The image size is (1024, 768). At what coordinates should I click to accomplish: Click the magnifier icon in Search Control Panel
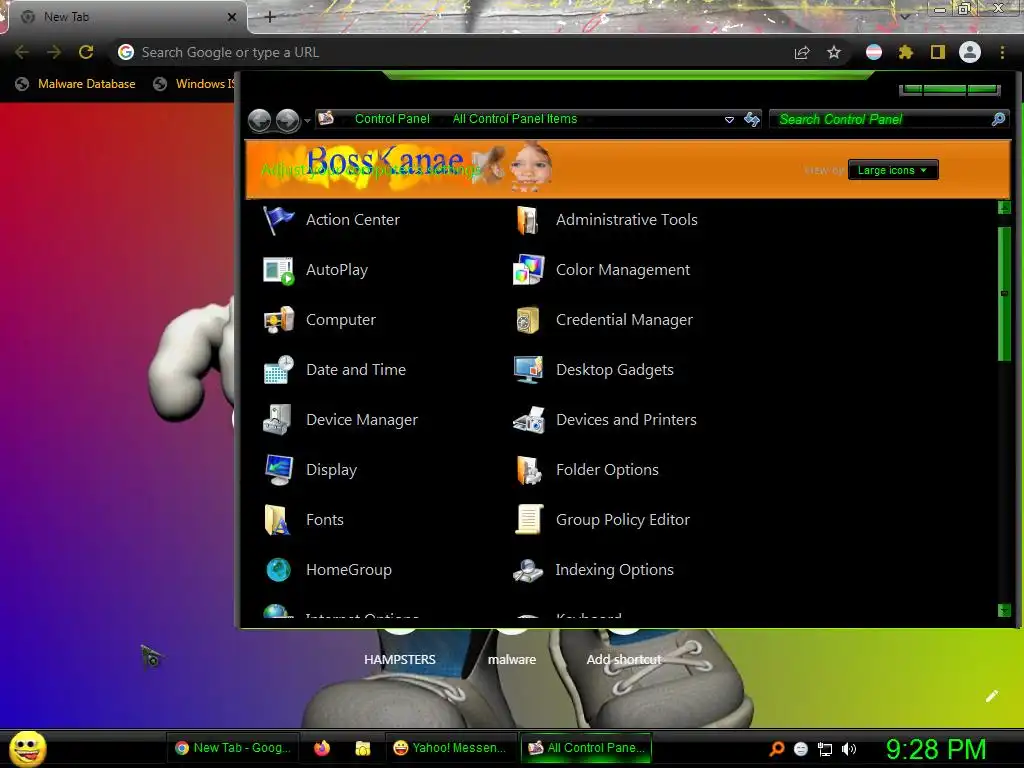[998, 119]
